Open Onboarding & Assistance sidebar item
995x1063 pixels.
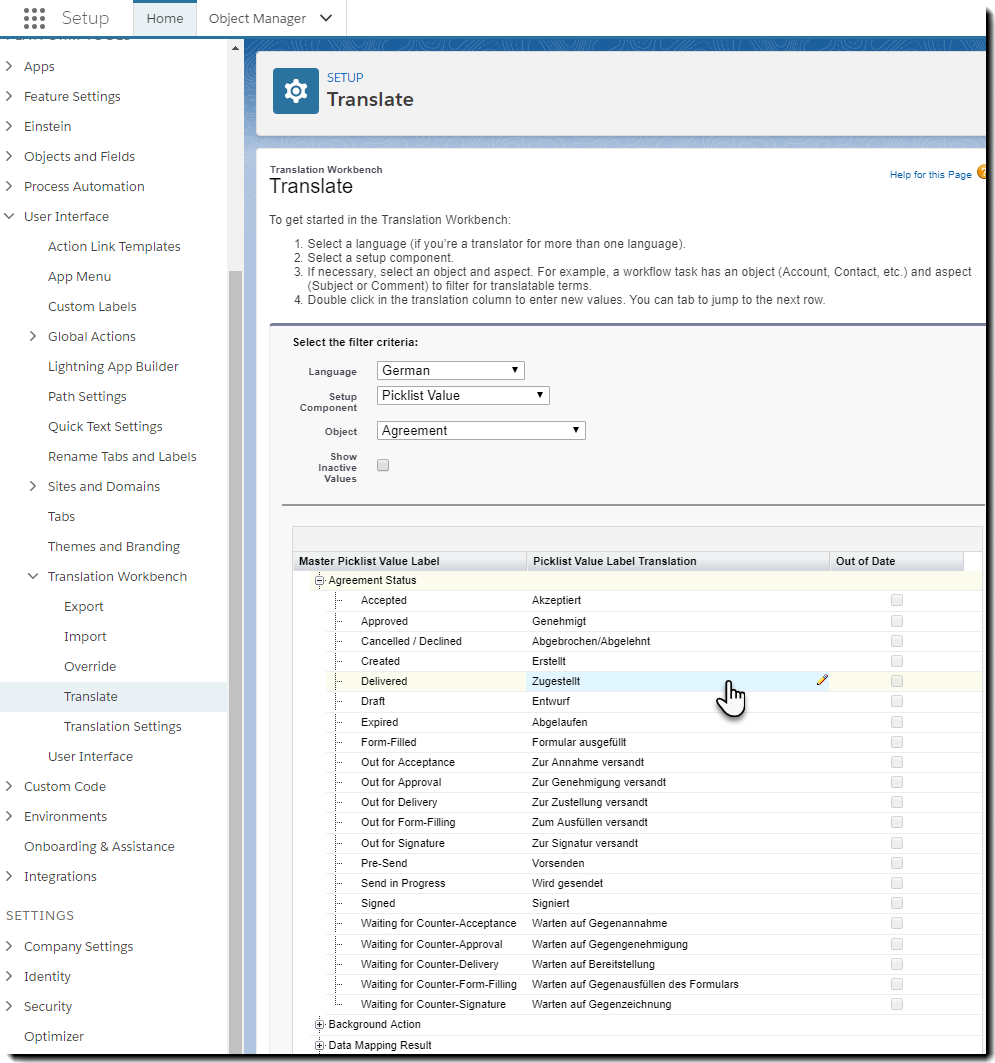pyautogui.click(x=99, y=846)
